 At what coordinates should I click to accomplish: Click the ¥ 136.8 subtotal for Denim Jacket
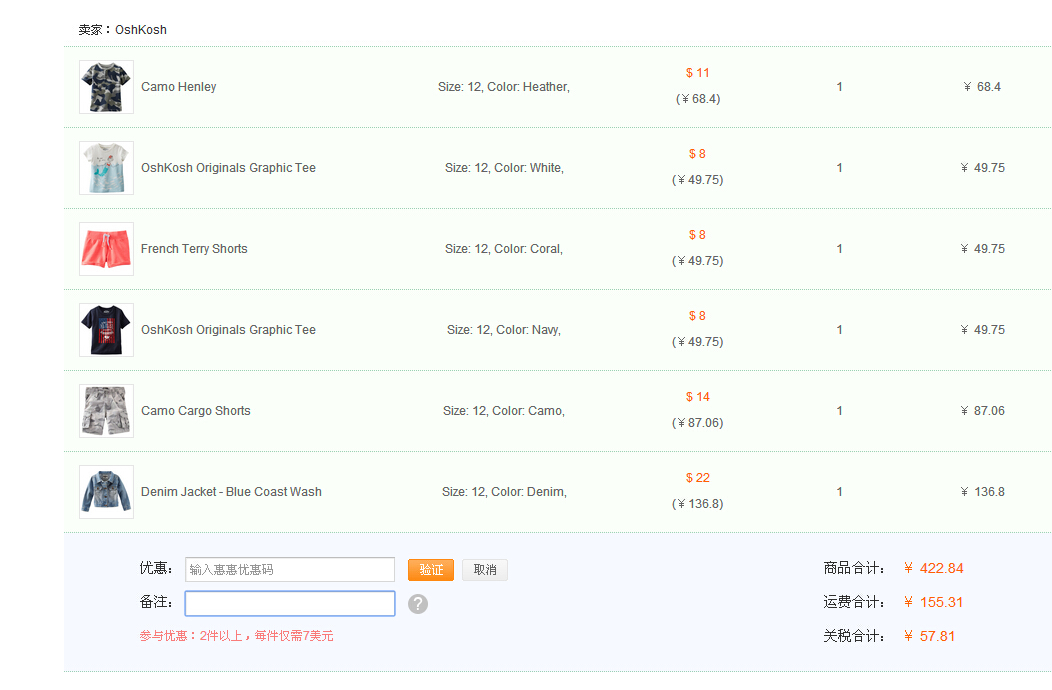coord(982,492)
